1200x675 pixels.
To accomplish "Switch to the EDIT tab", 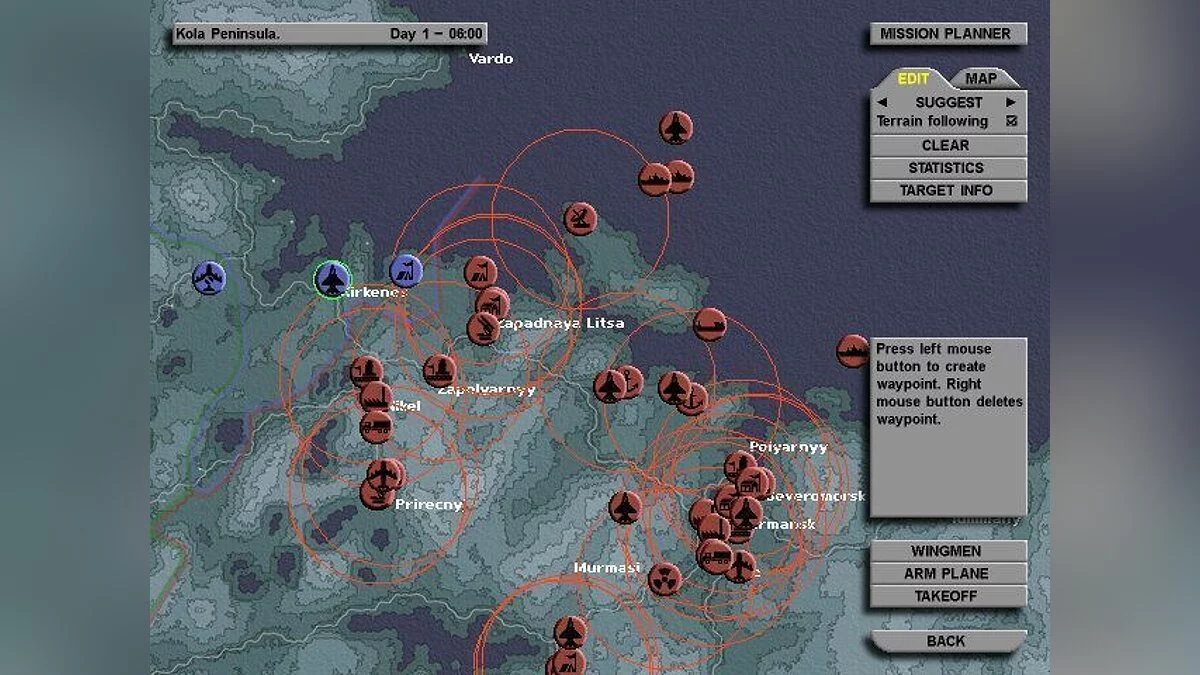I will click(x=912, y=79).
